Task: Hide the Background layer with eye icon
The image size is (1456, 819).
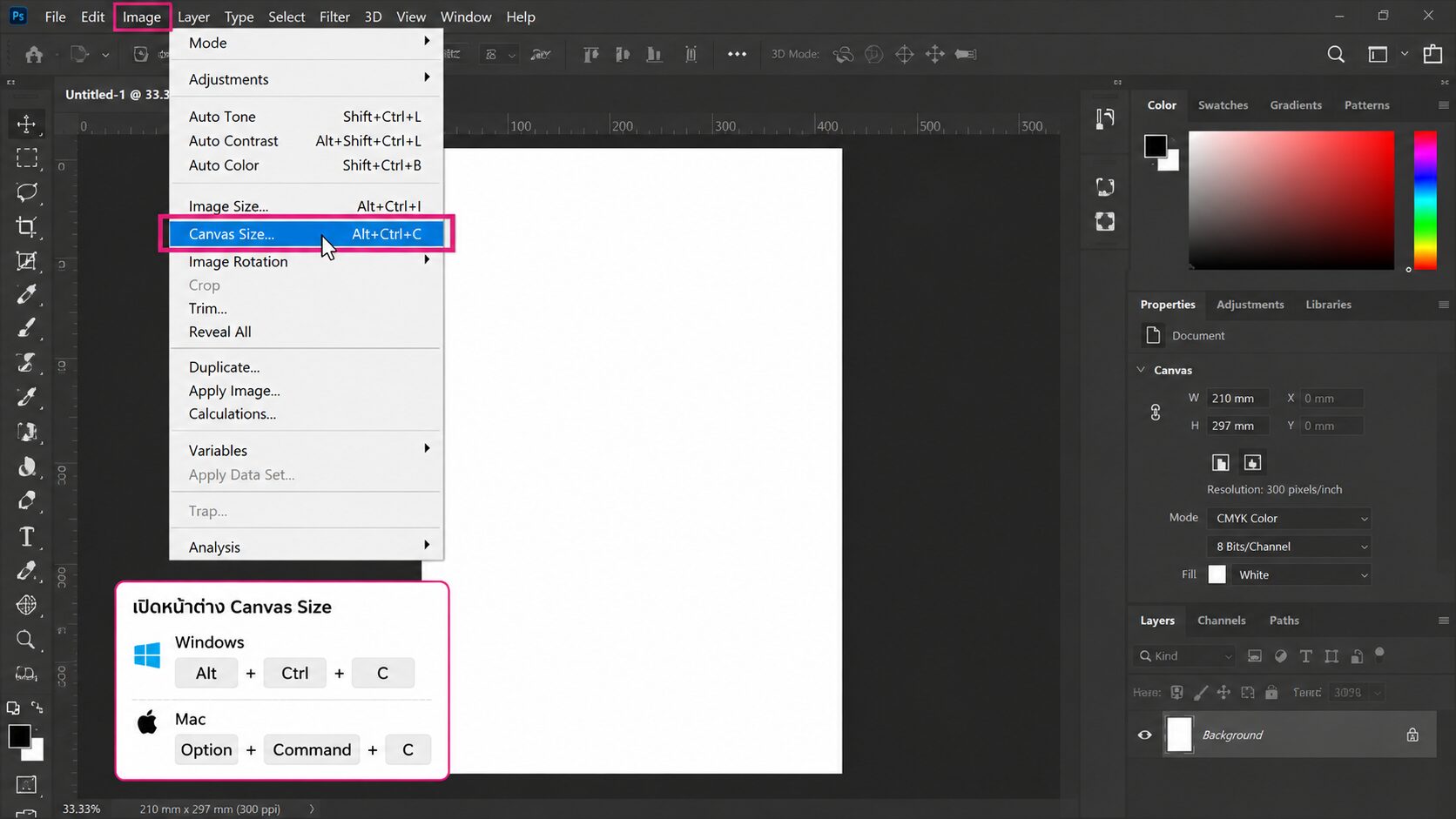Action: point(1144,735)
